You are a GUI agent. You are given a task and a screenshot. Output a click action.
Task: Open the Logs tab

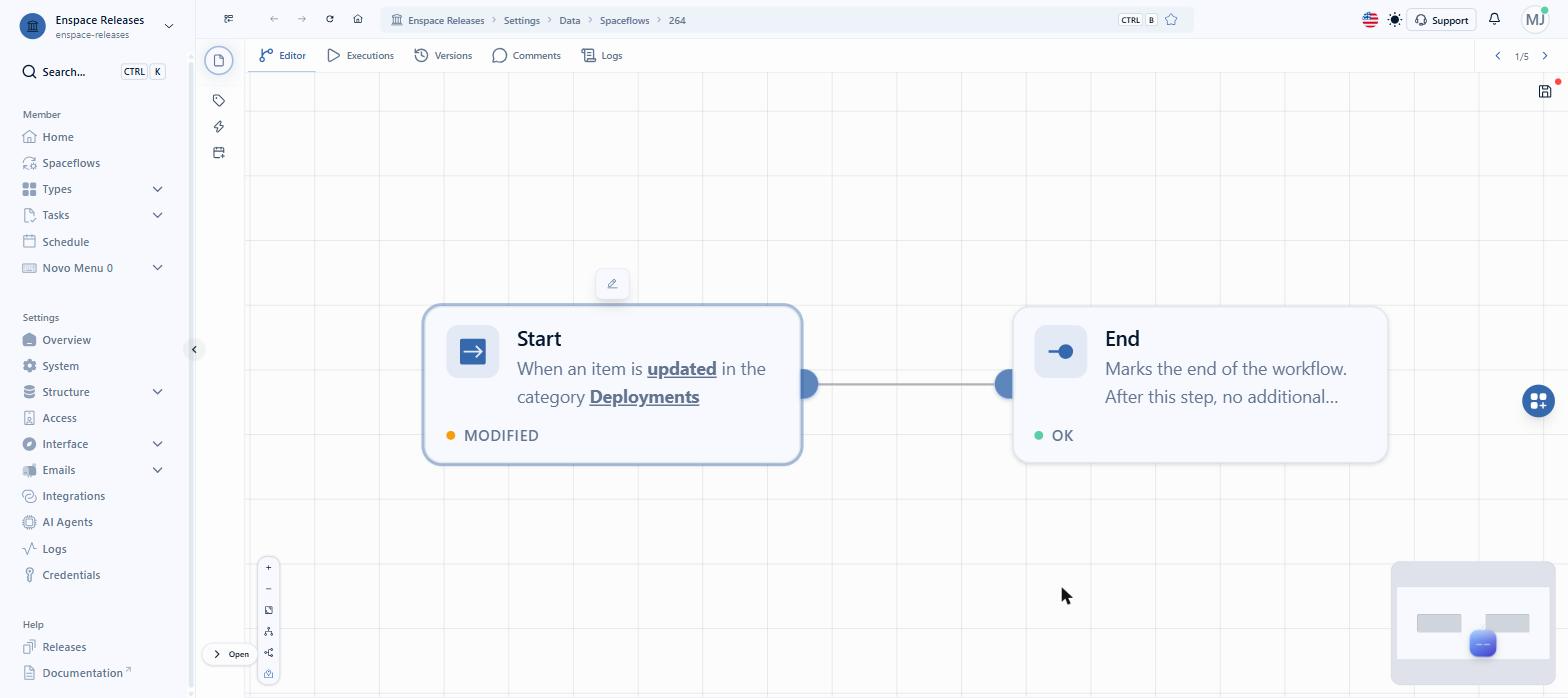point(602,56)
